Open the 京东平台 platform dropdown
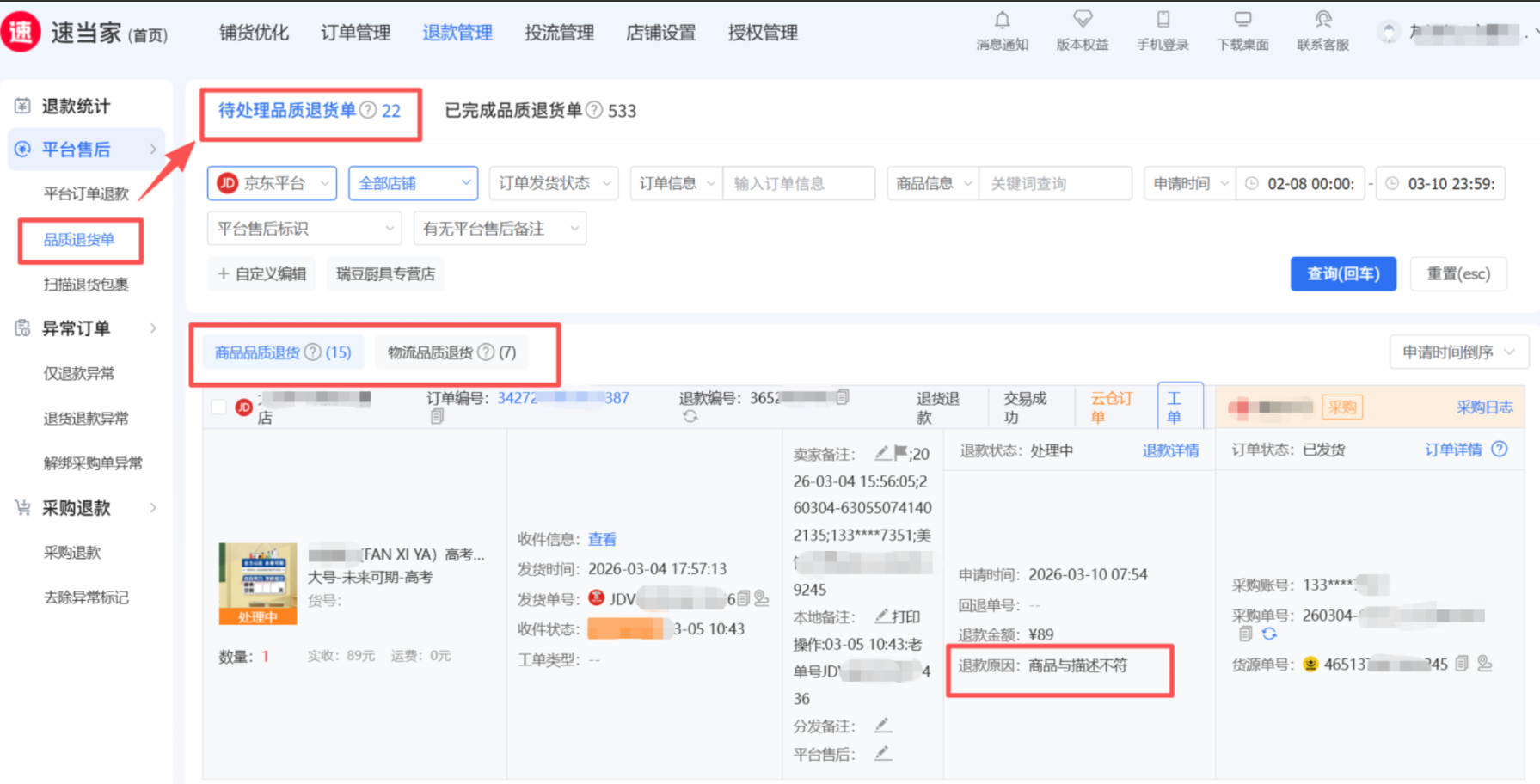This screenshot has height=784, width=1540. coord(272,183)
